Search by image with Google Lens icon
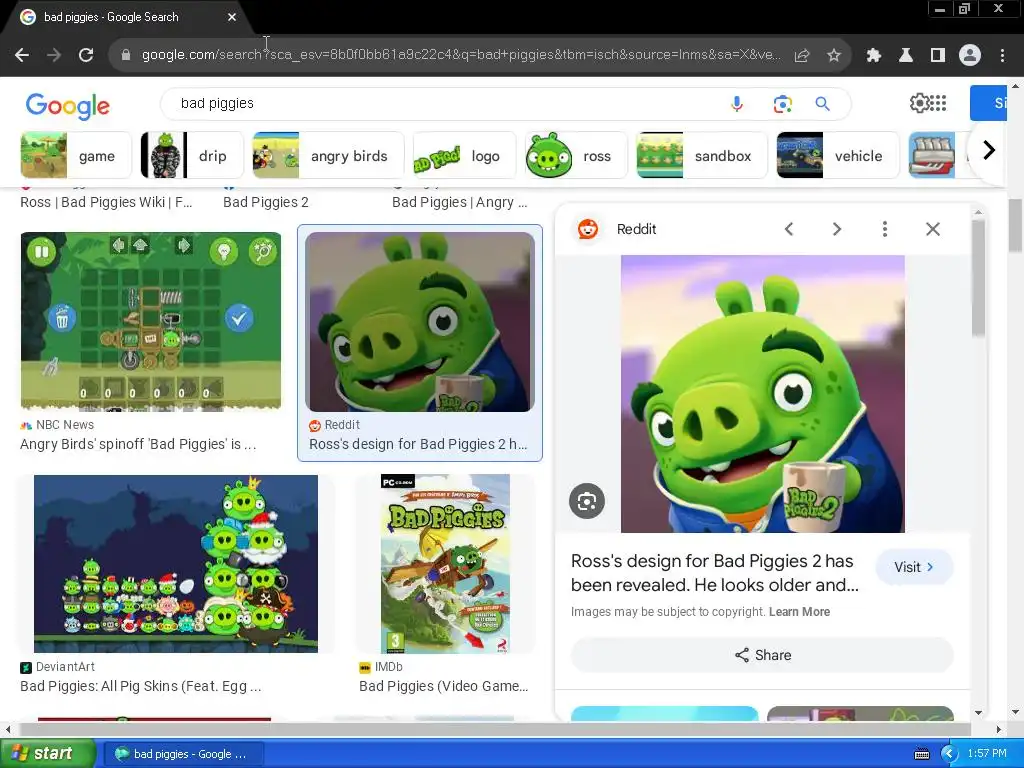This screenshot has height=768, width=1024. (782, 104)
